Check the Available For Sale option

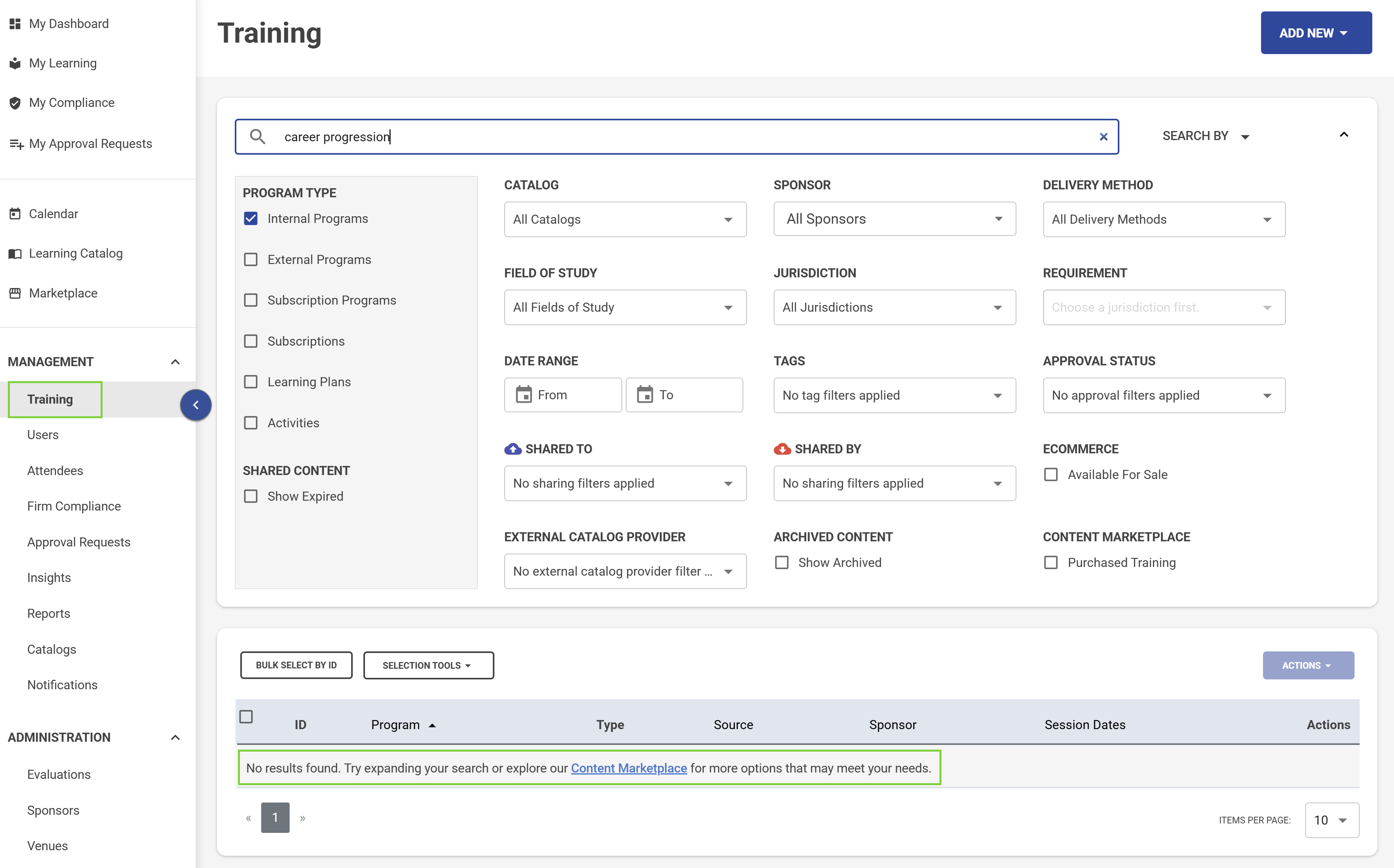(1051, 475)
